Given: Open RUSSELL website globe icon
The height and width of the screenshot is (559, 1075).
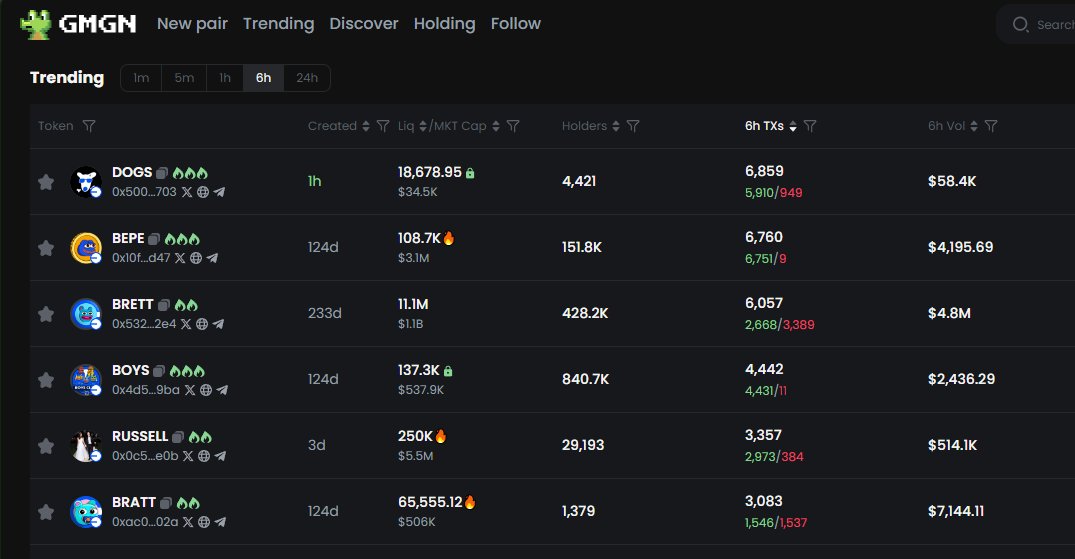Looking at the screenshot, I should (x=204, y=456).
